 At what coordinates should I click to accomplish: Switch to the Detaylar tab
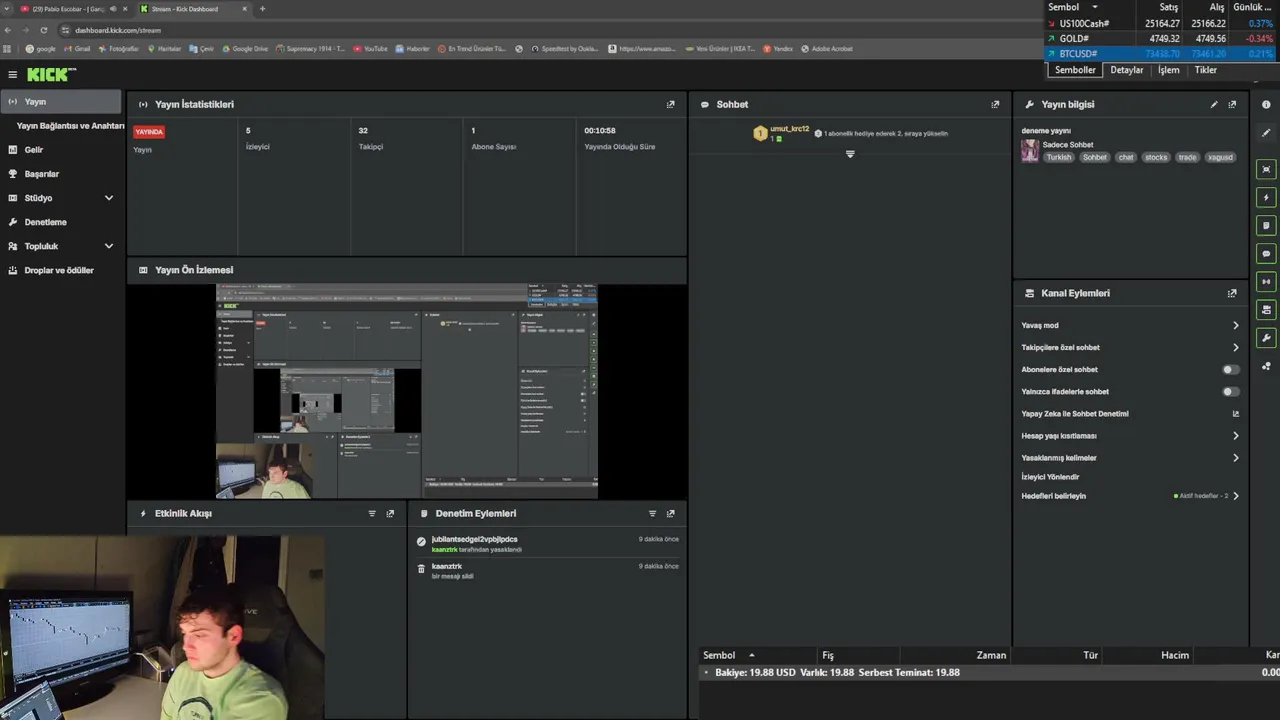[x=1126, y=70]
